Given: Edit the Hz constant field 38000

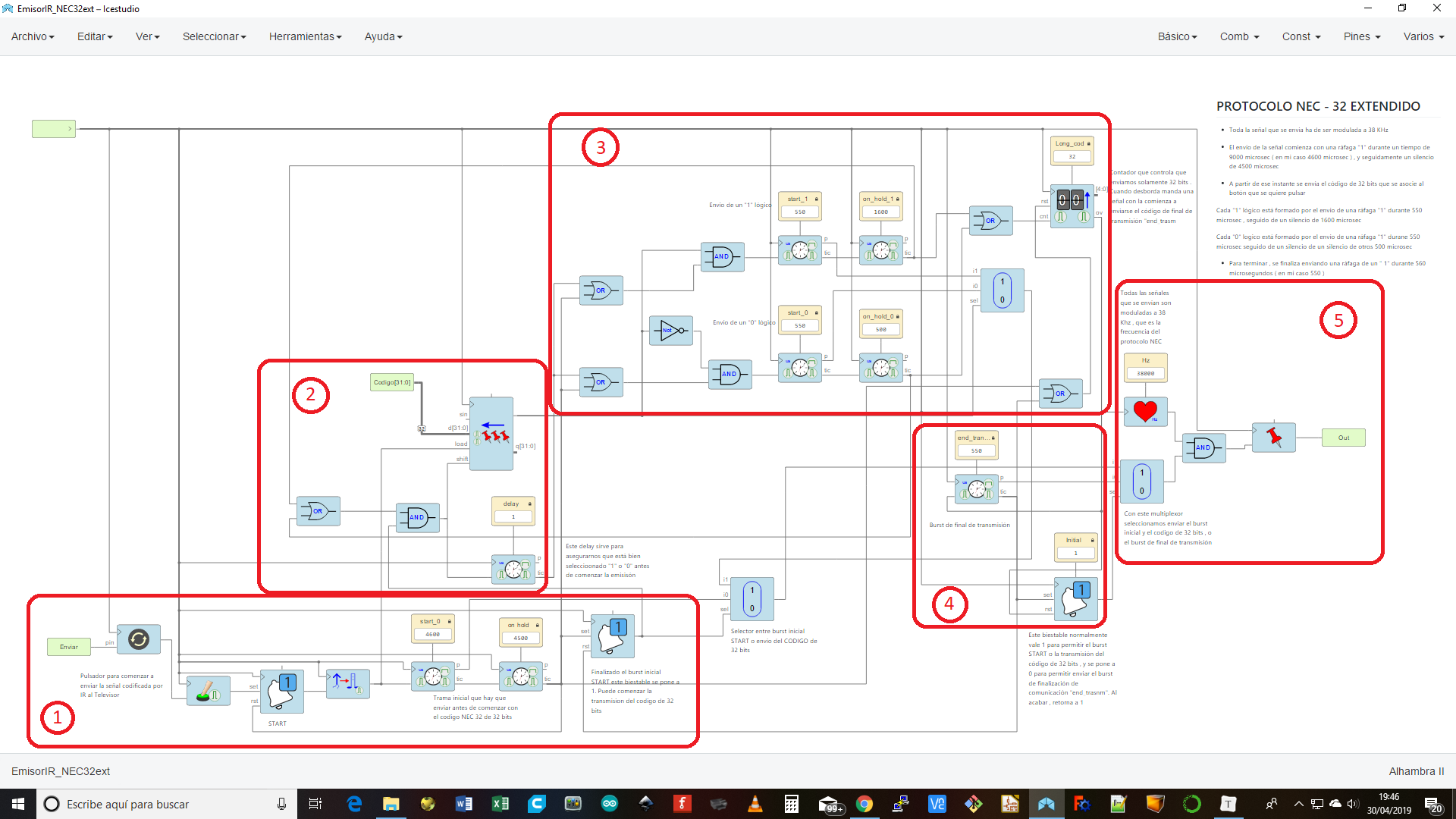Looking at the screenshot, I should pos(1145,373).
